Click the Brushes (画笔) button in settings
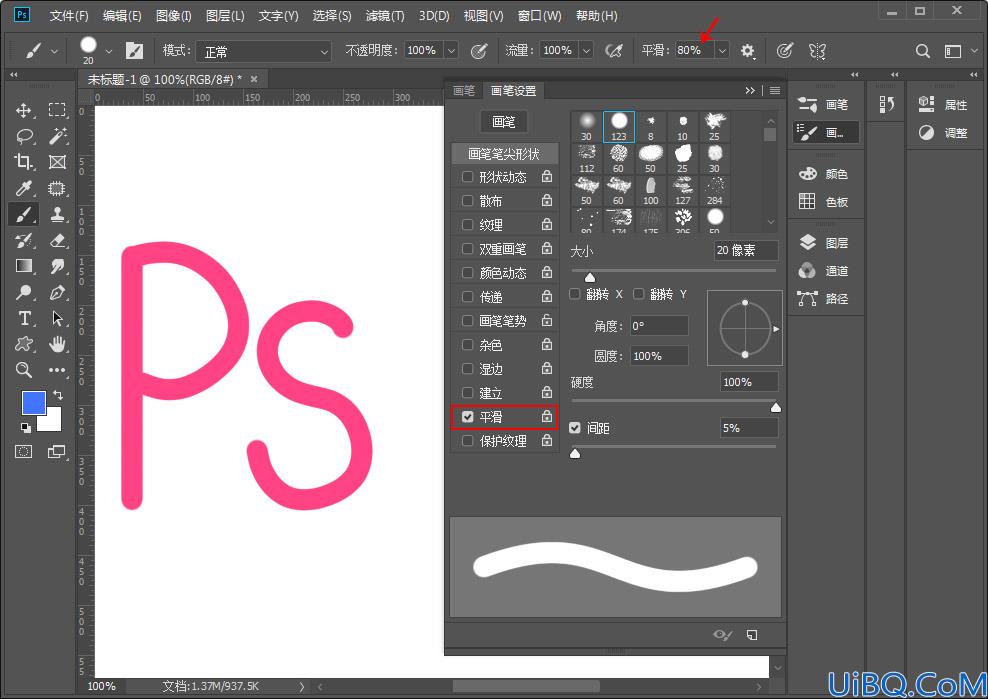The image size is (988, 699). (x=503, y=122)
